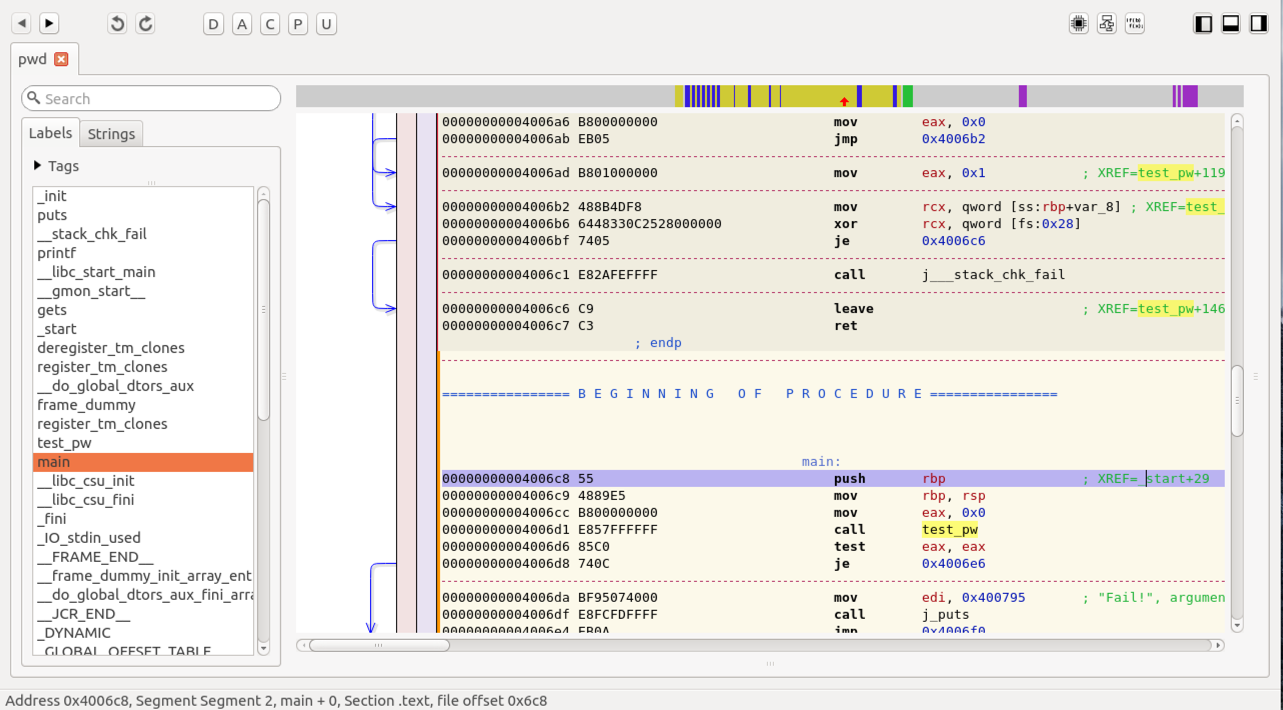Click the green segment in the navigation bar

(x=907, y=96)
